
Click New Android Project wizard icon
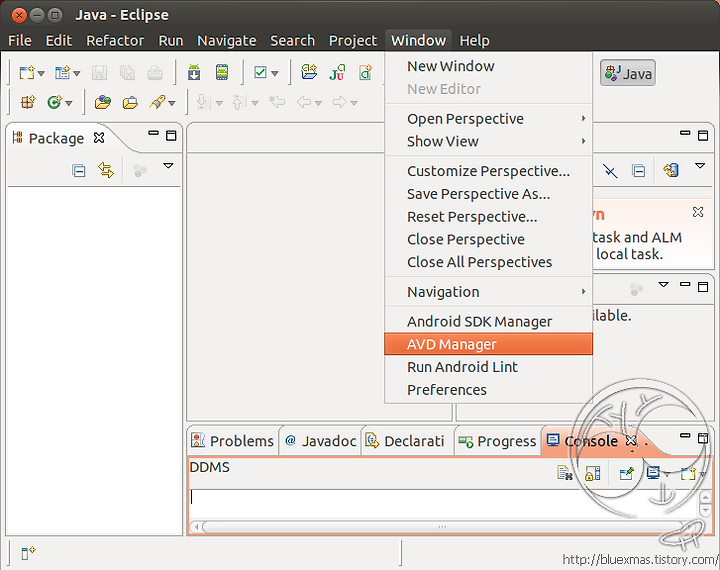309,72
